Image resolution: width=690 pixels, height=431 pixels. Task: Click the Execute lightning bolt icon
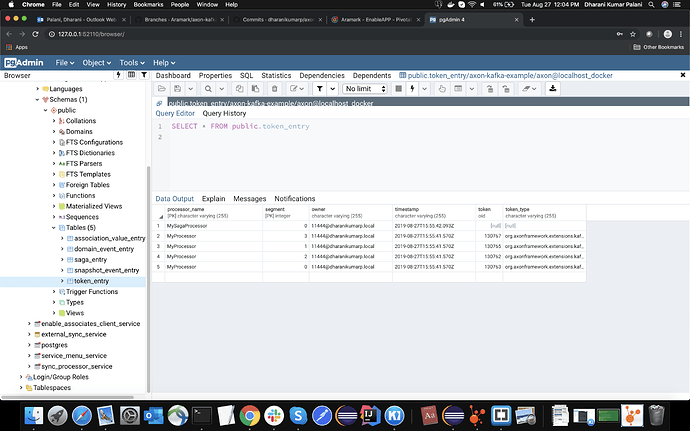coord(412,89)
